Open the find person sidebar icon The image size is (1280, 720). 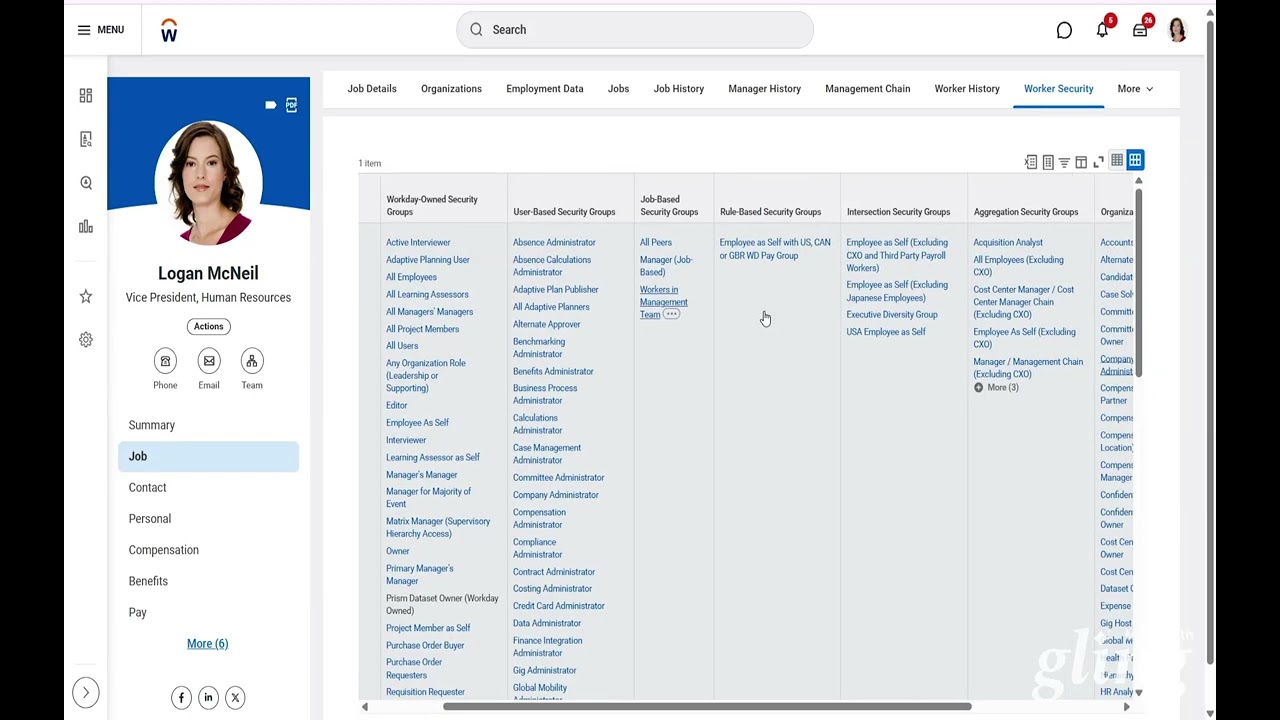86,183
